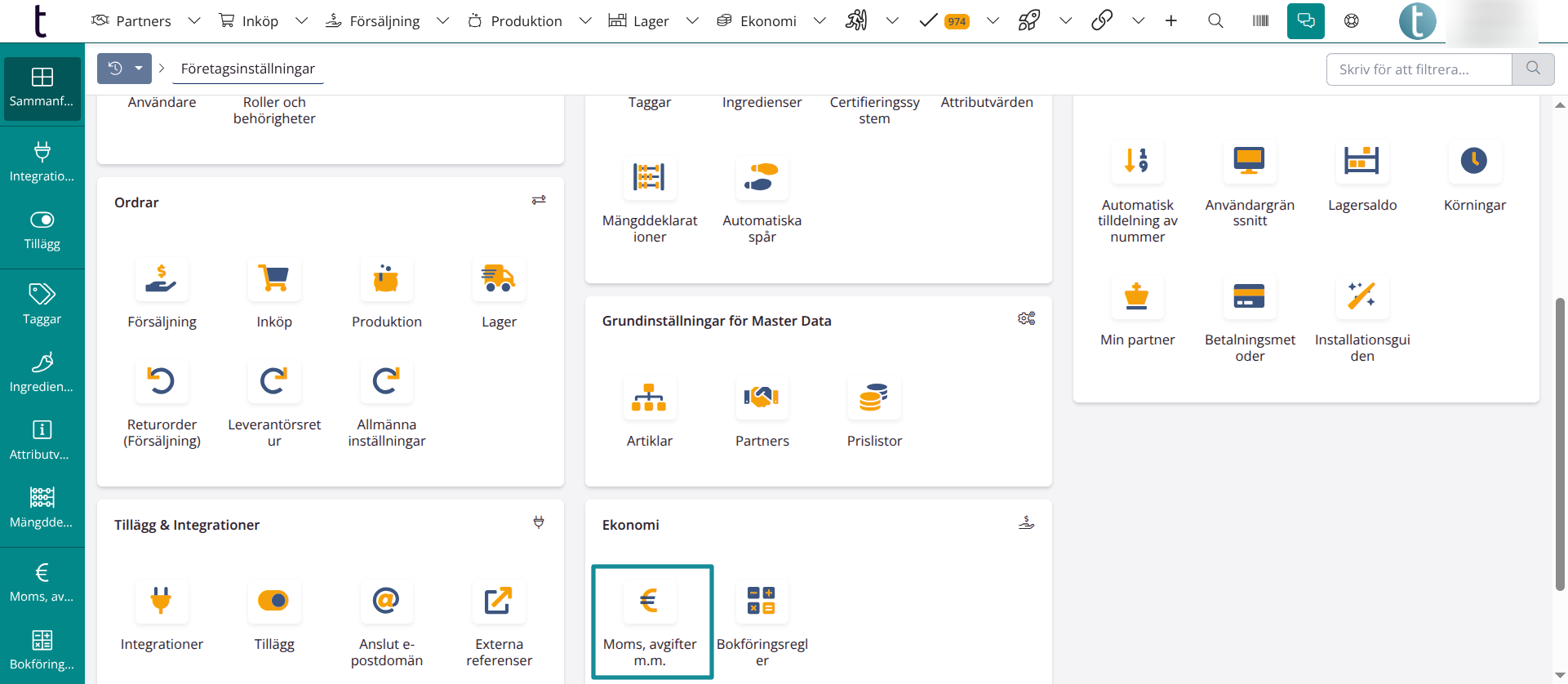The image size is (1568, 684).
Task: Open the Prislistor settings icon
Action: coord(873,398)
